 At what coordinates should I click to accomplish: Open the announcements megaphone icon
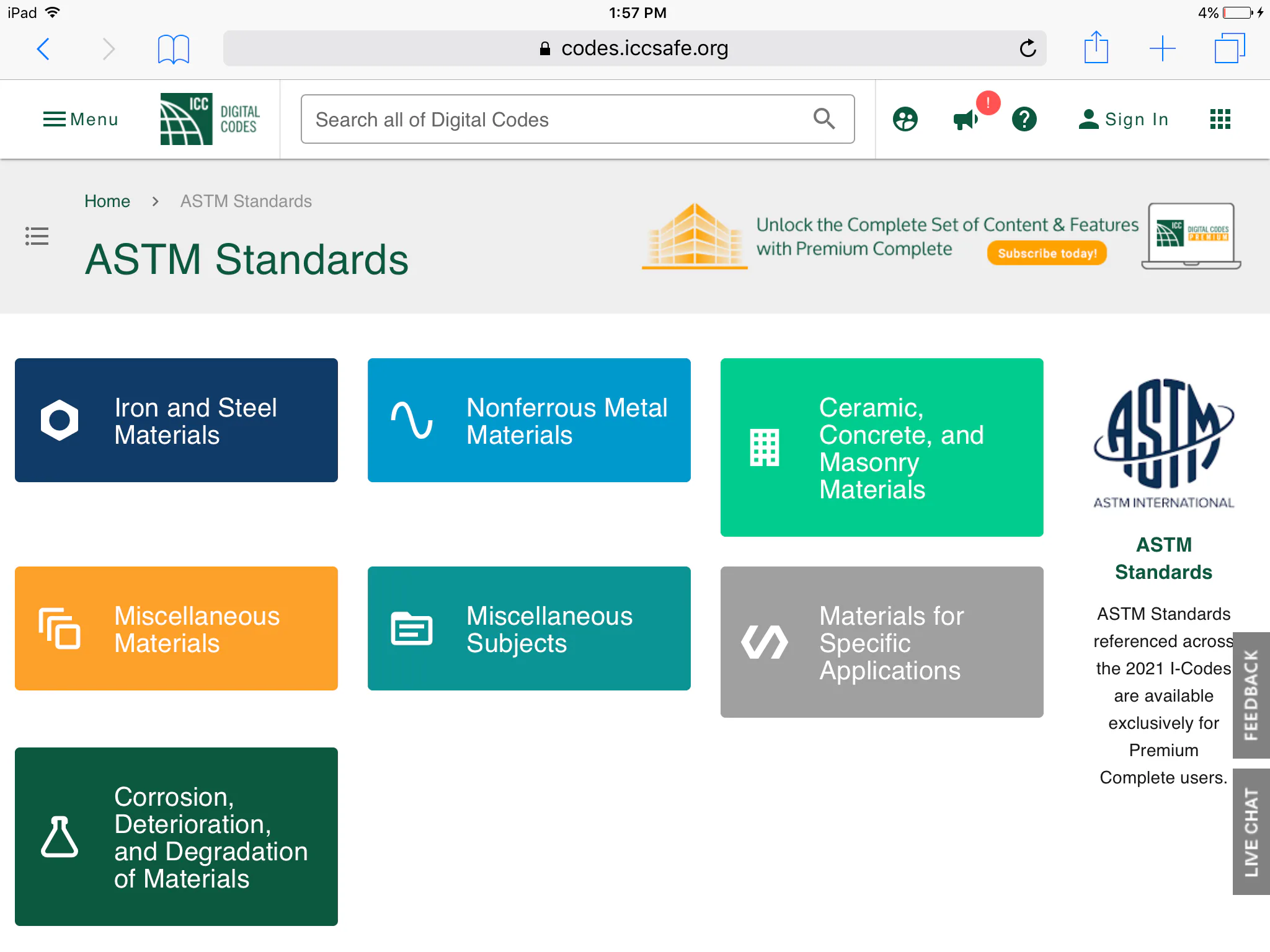966,119
